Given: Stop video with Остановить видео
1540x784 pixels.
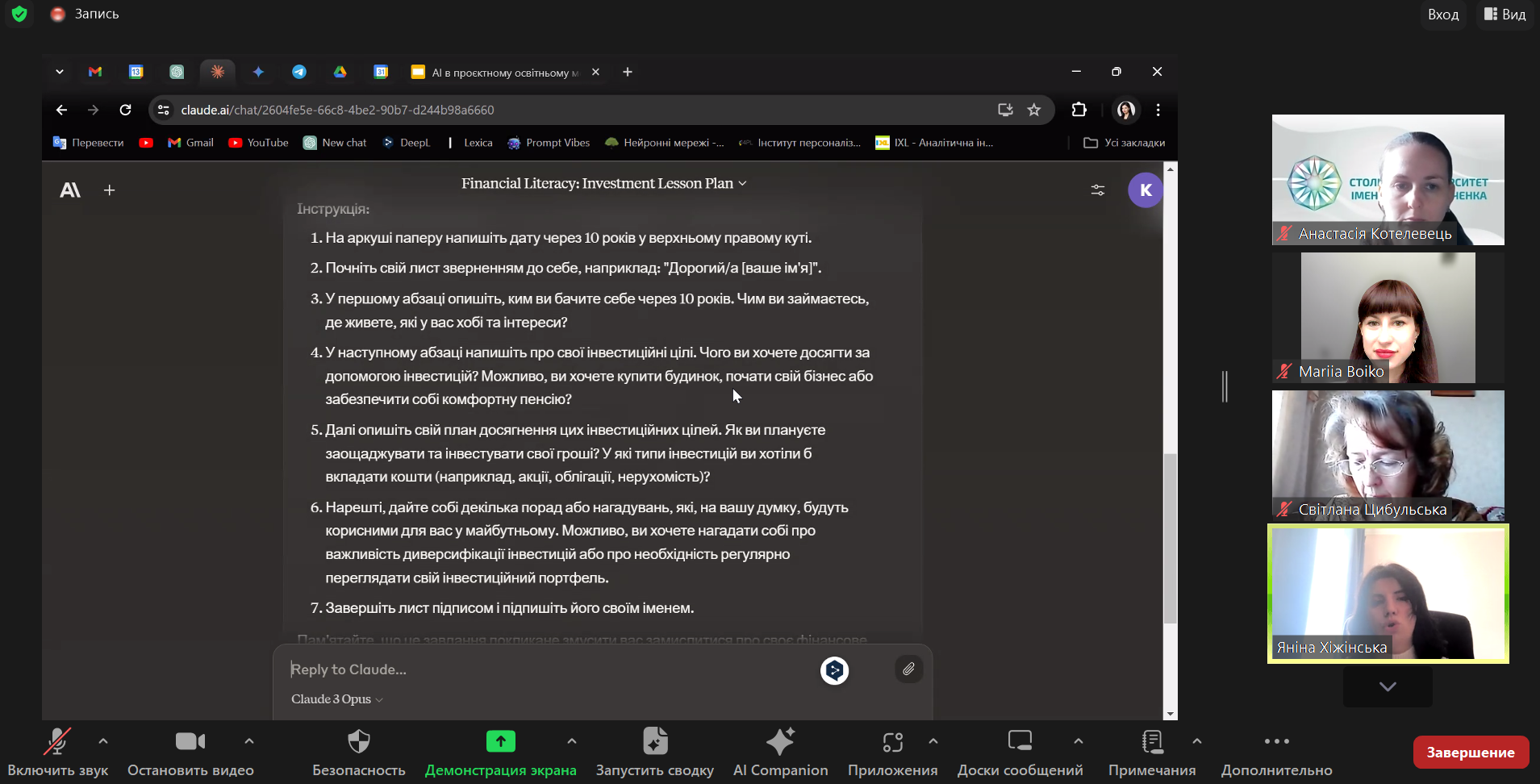Looking at the screenshot, I should 190,752.
